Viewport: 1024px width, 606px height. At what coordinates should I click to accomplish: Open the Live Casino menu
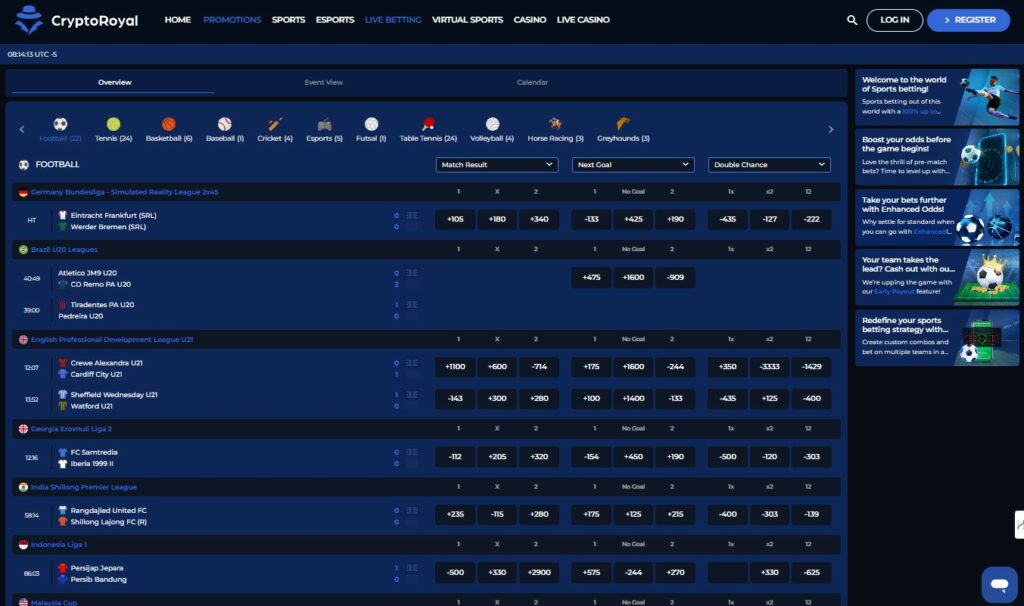click(583, 20)
